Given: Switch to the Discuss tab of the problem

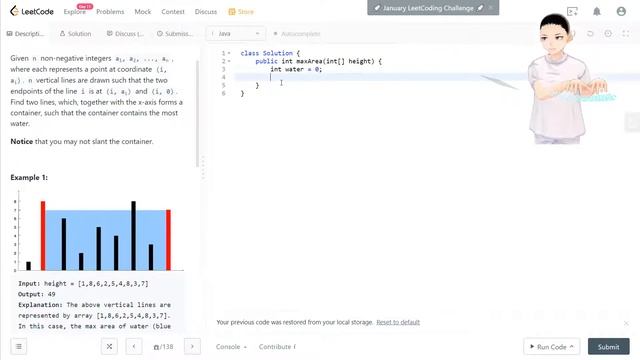Looking at the screenshot, I should click(125, 33).
